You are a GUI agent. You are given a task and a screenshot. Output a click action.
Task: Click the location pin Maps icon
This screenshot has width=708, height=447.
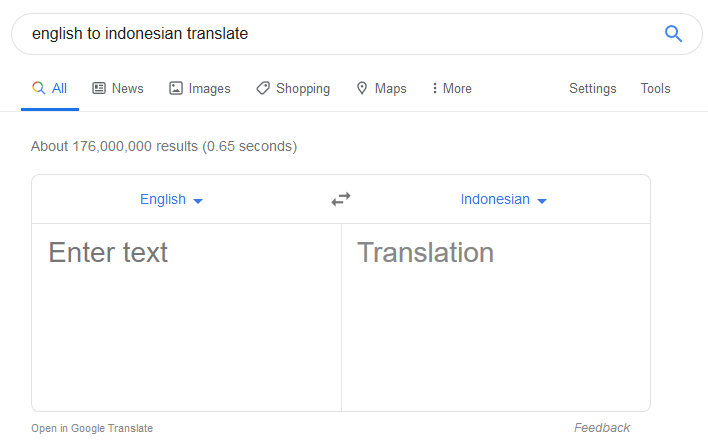[362, 88]
